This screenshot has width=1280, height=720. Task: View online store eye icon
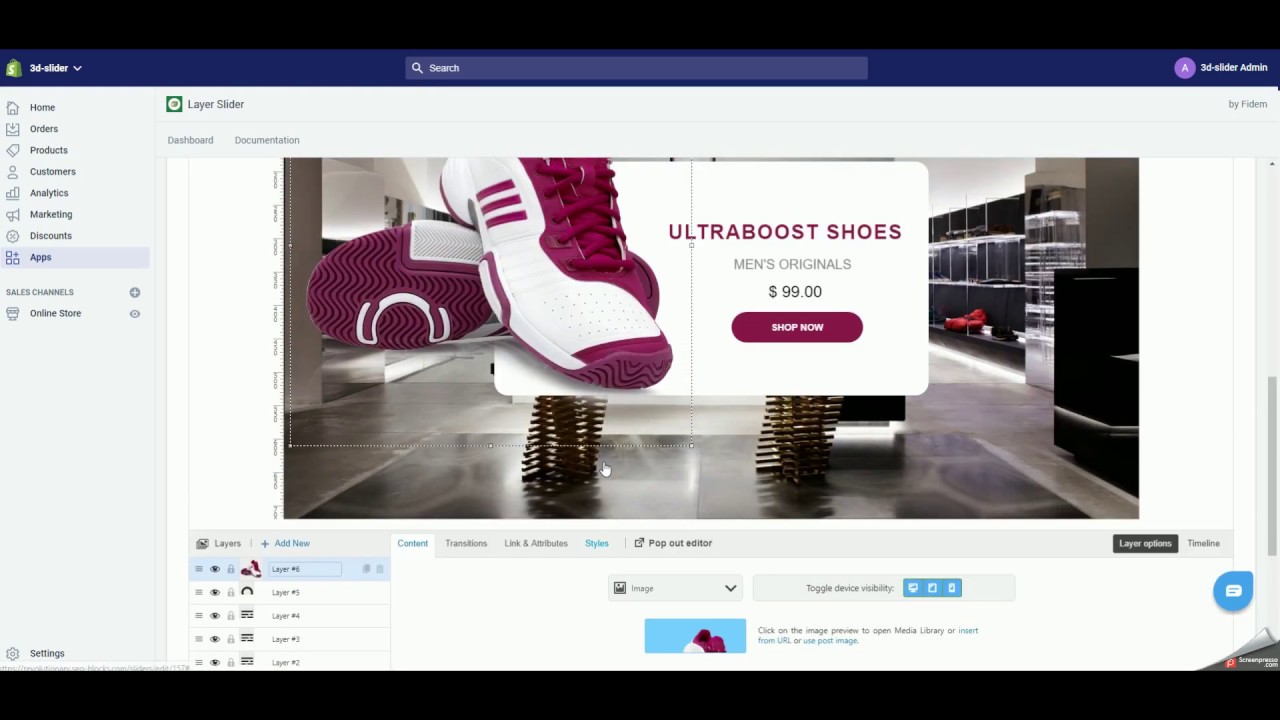(135, 313)
